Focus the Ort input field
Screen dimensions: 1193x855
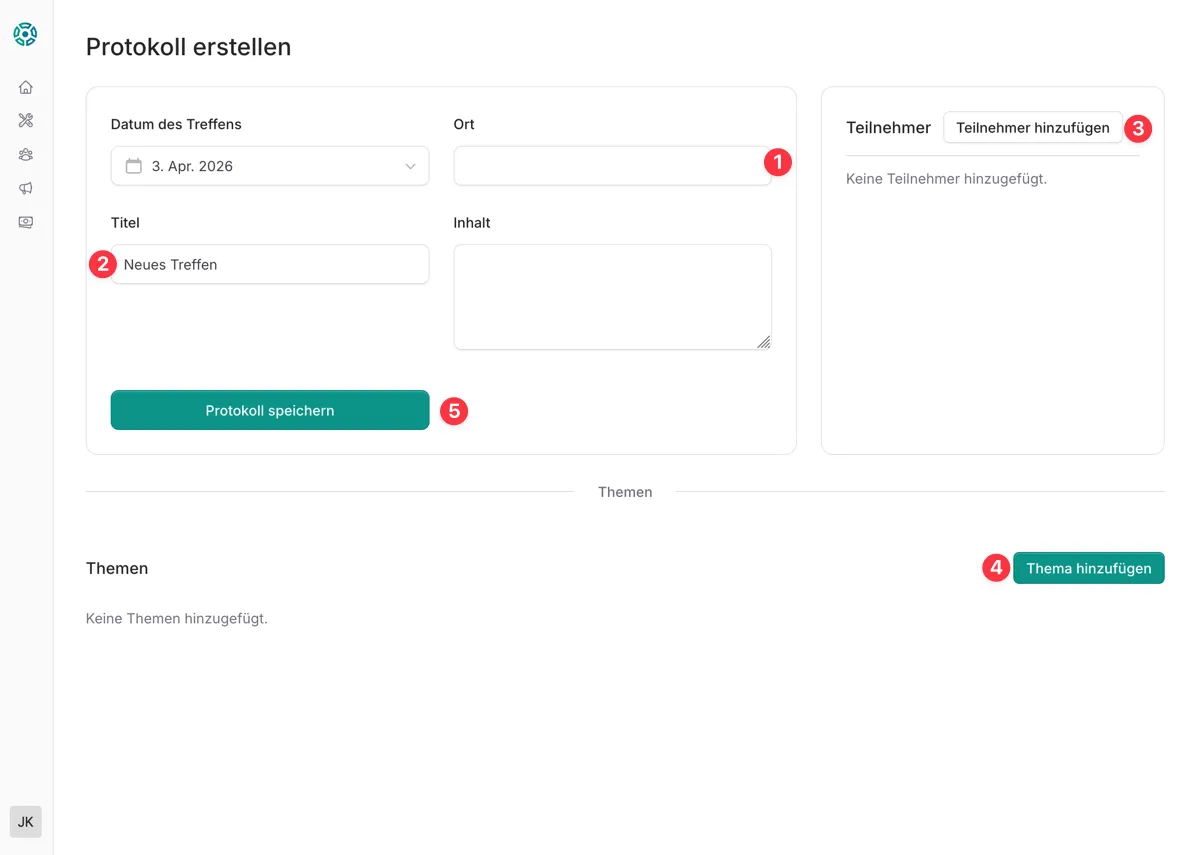coord(605,166)
